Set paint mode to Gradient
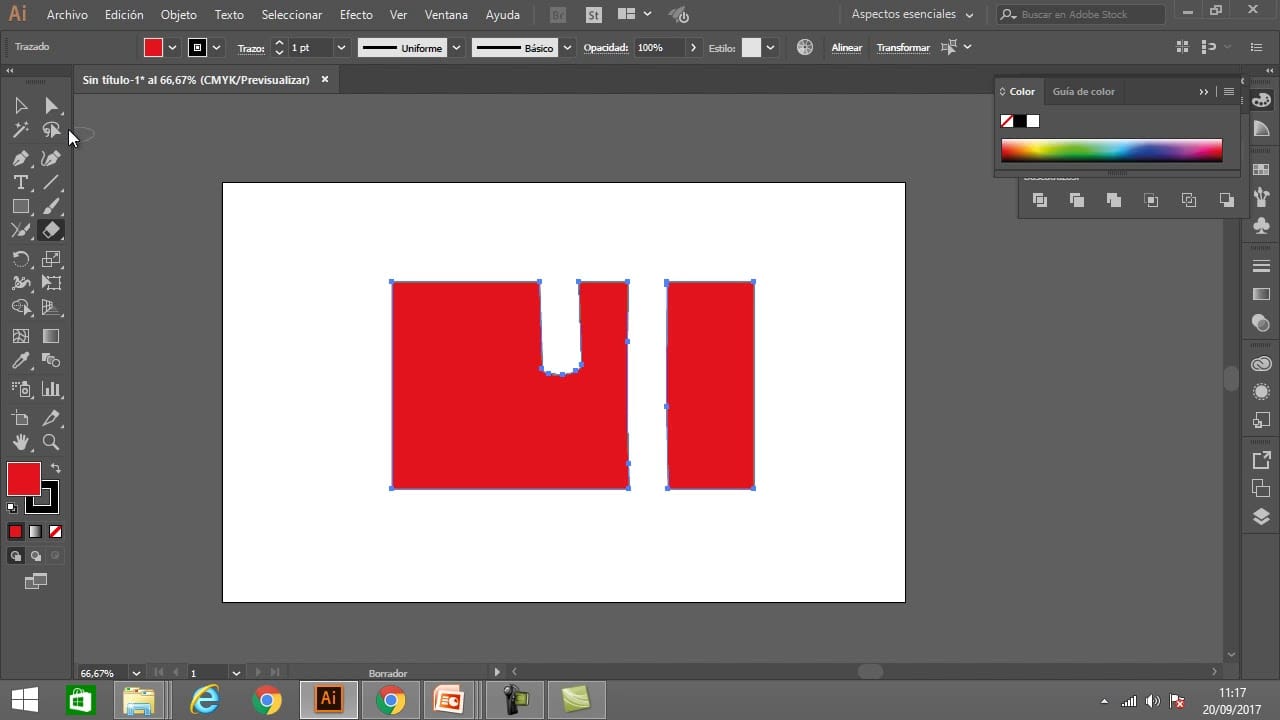Image resolution: width=1280 pixels, height=720 pixels. 35,532
